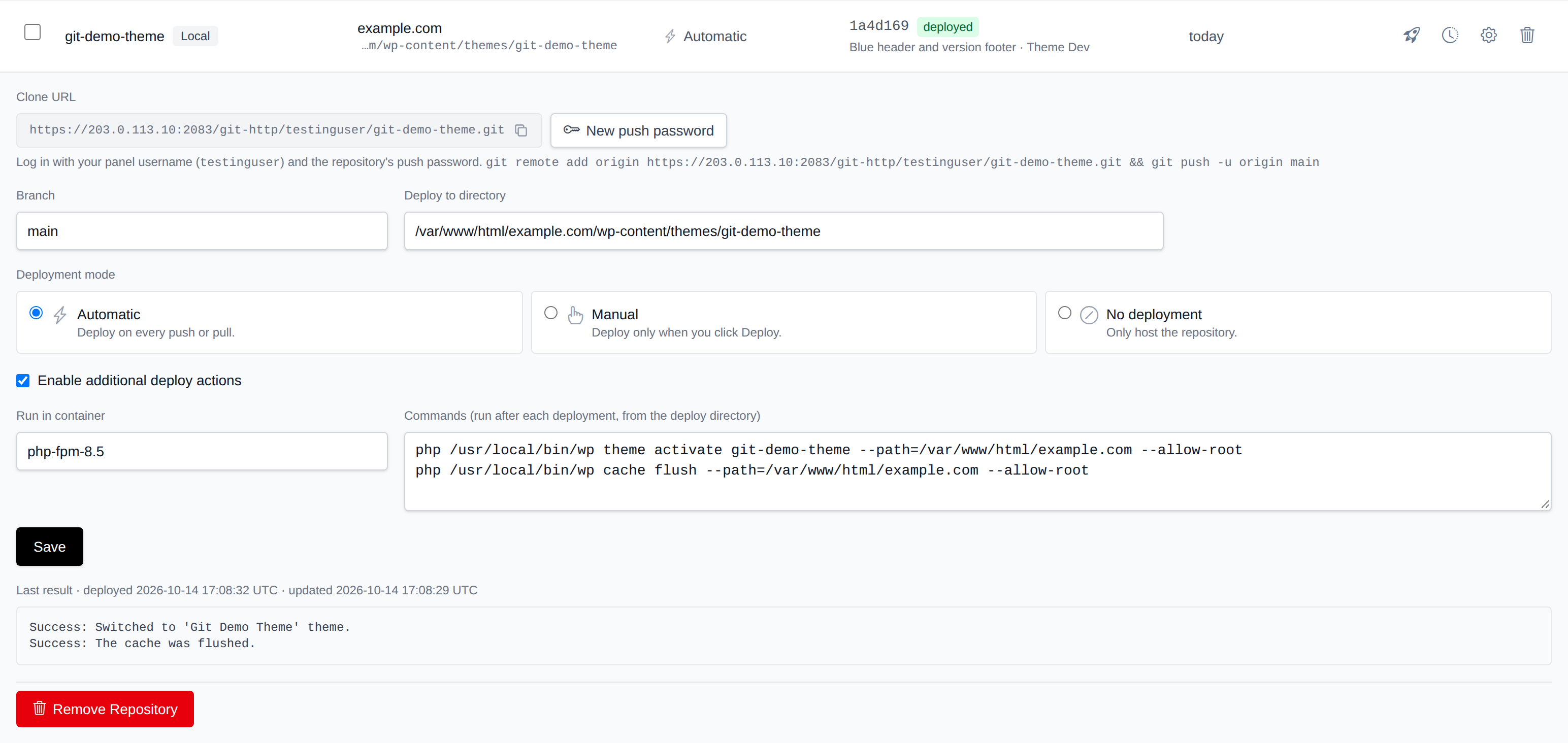1568x743 pixels.
Task: Click the Last result timestamp line
Action: point(246,590)
